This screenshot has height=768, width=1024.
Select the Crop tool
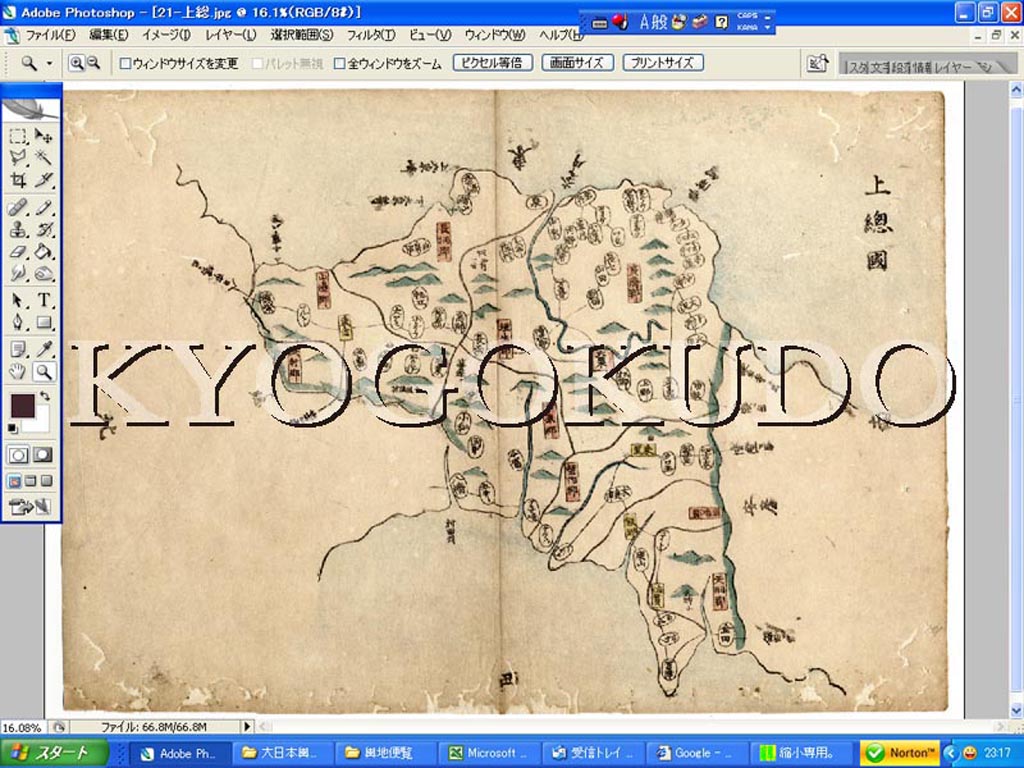tap(18, 180)
